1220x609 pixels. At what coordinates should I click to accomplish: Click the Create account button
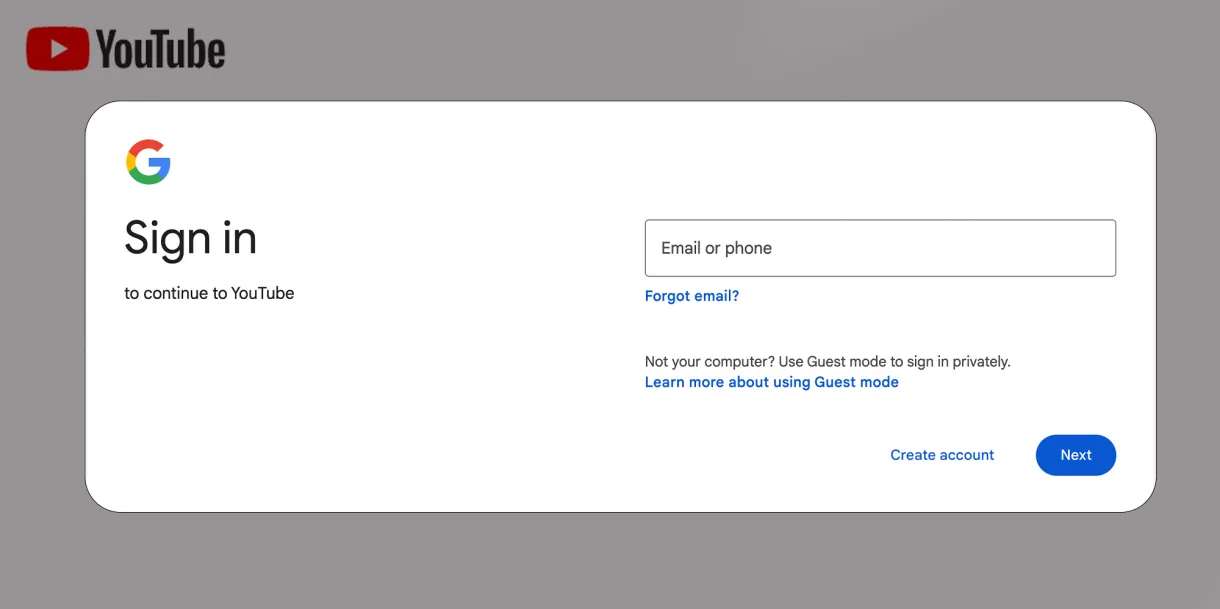point(942,455)
